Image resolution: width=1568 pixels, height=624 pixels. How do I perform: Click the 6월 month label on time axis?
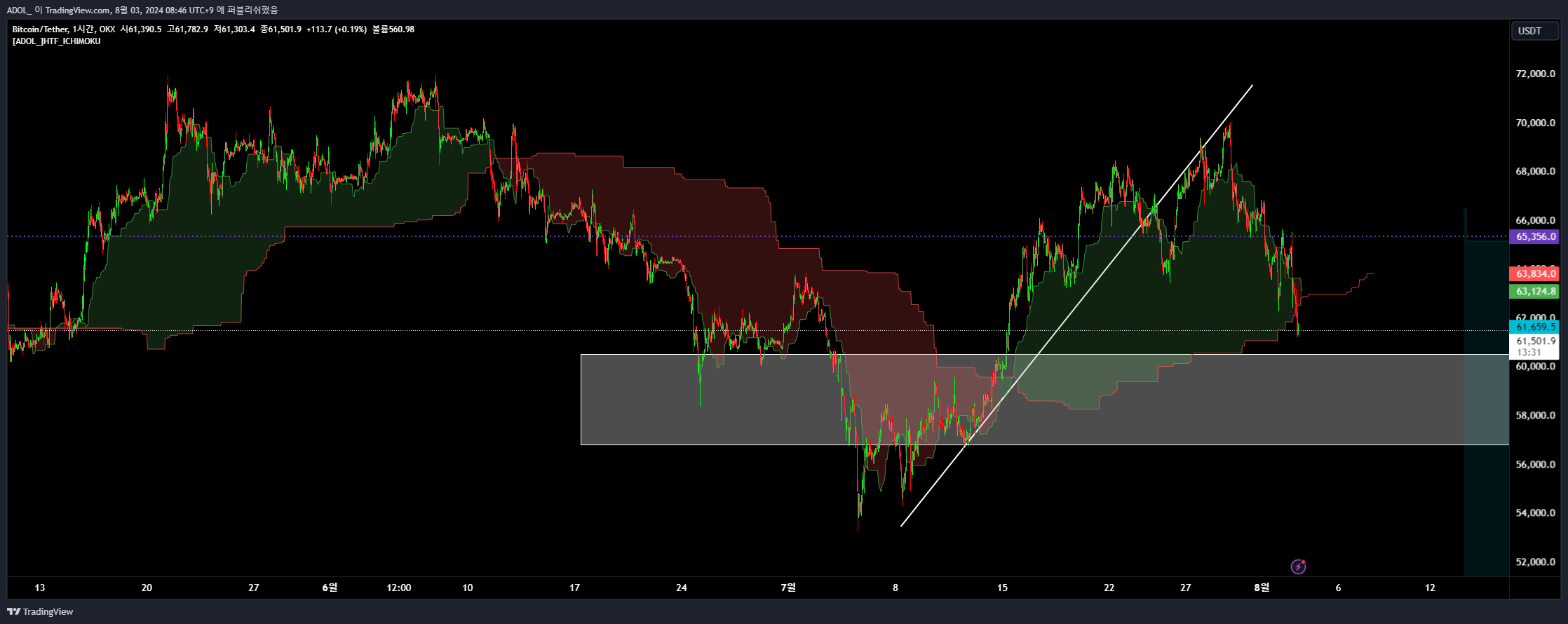click(x=330, y=588)
